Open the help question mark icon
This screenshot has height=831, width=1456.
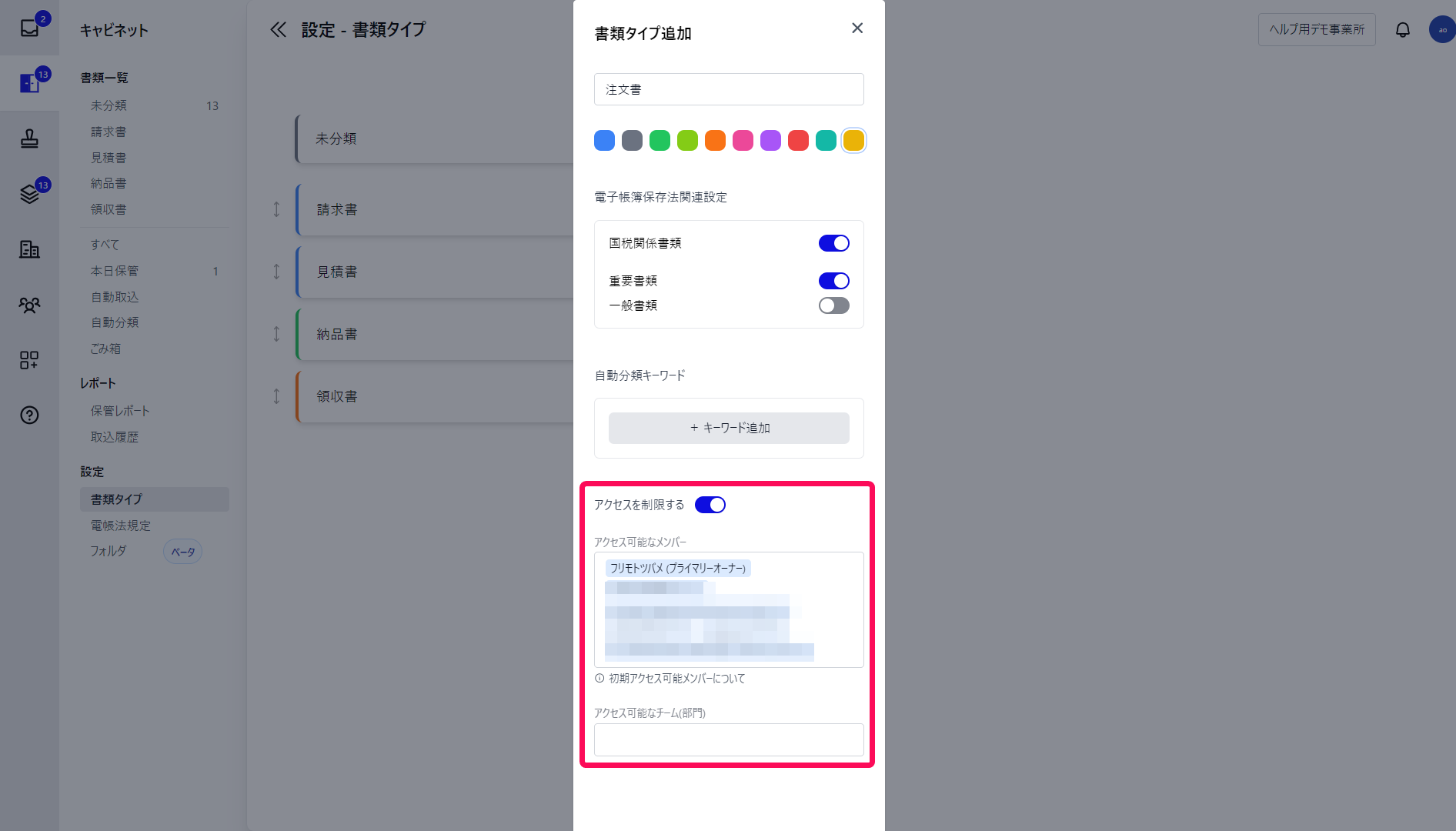(x=29, y=415)
